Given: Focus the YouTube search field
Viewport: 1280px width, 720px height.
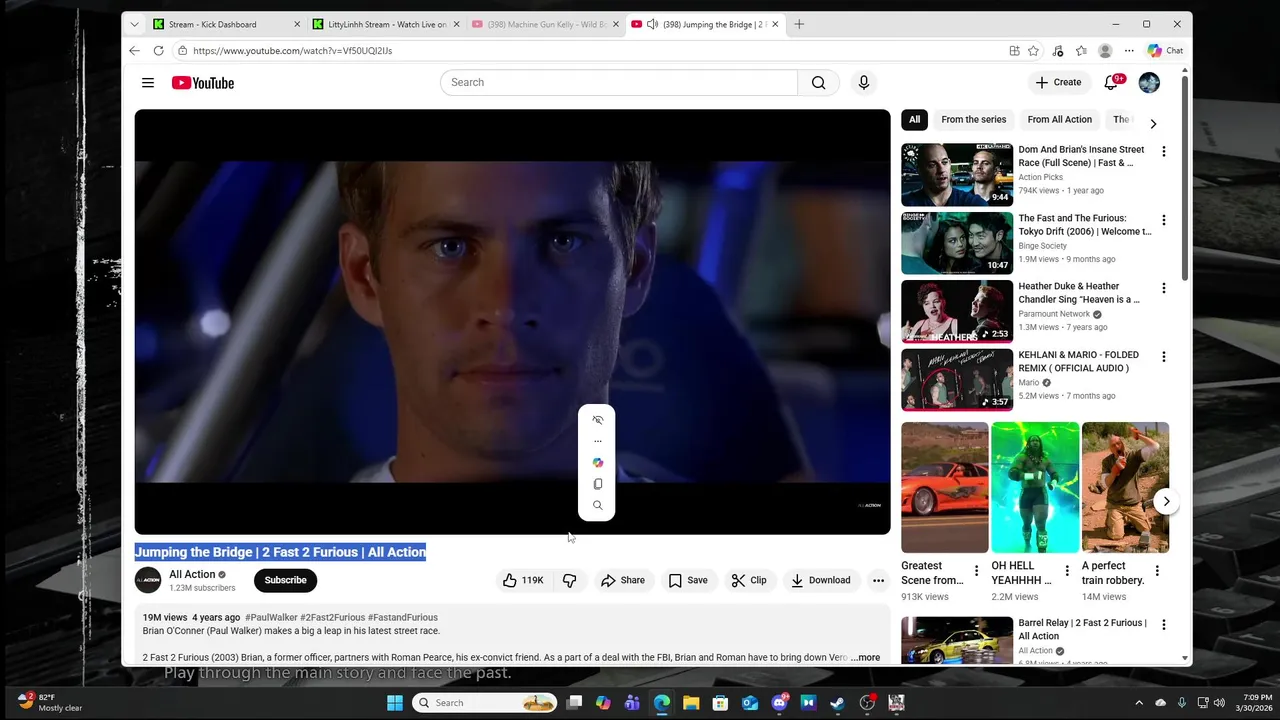Looking at the screenshot, I should pos(619,83).
